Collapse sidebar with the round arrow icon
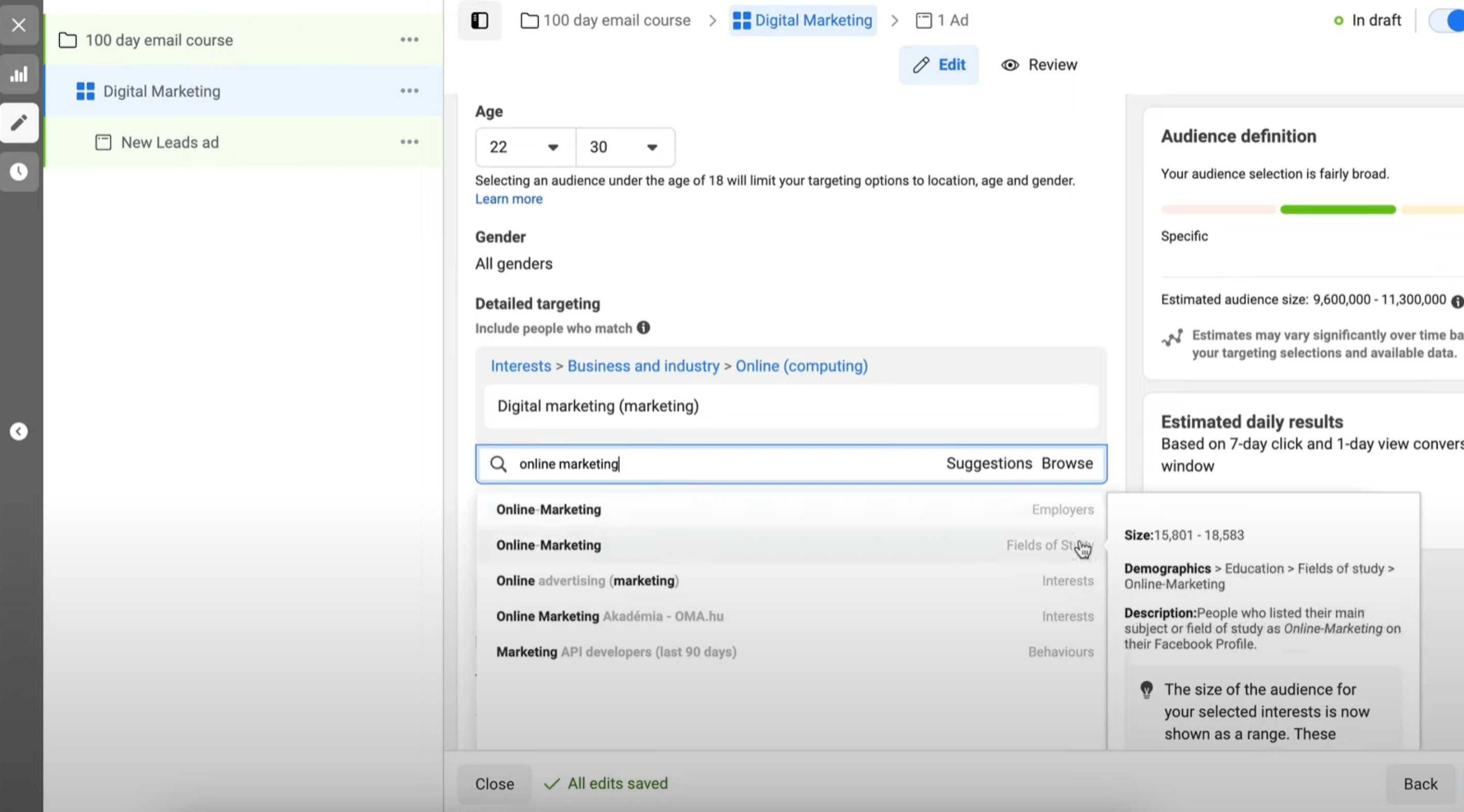This screenshot has height=812, width=1464. pos(19,432)
